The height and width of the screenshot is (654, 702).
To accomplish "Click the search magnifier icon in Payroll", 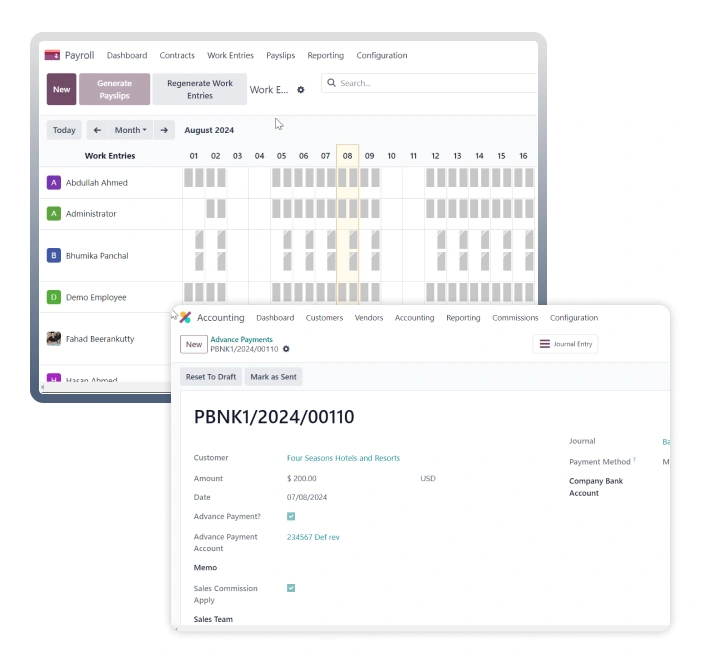I will click(331, 83).
